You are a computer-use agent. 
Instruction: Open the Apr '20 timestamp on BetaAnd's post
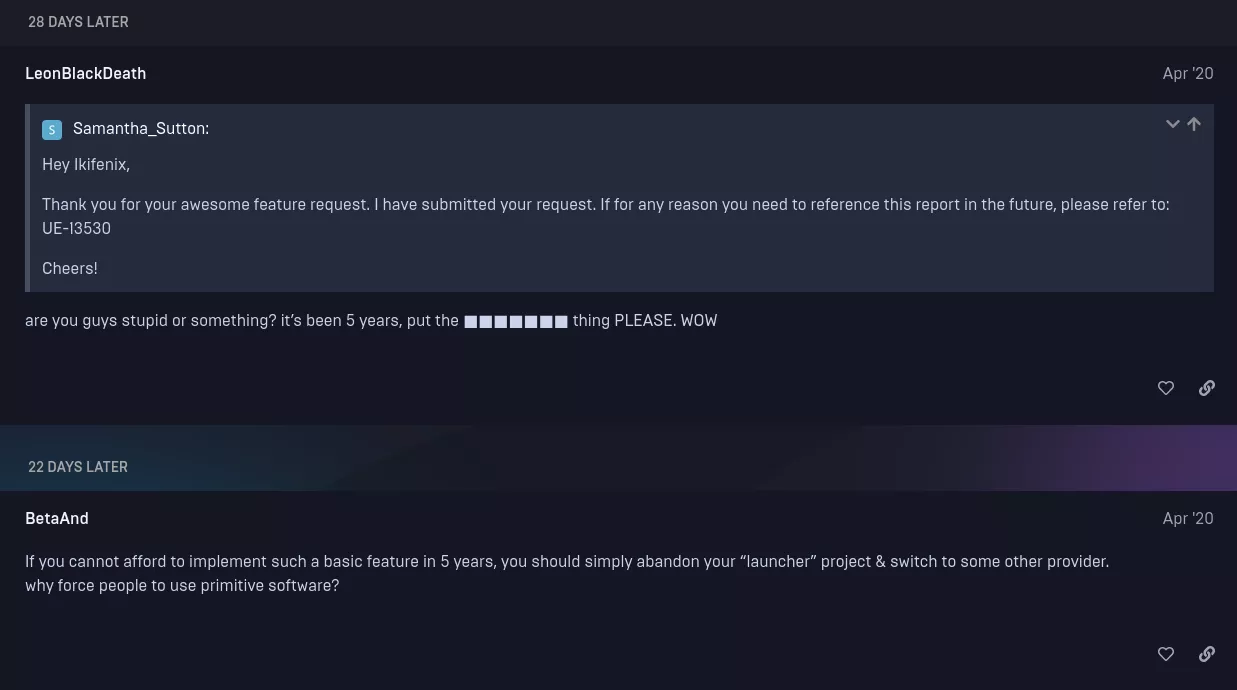[x=1188, y=518]
